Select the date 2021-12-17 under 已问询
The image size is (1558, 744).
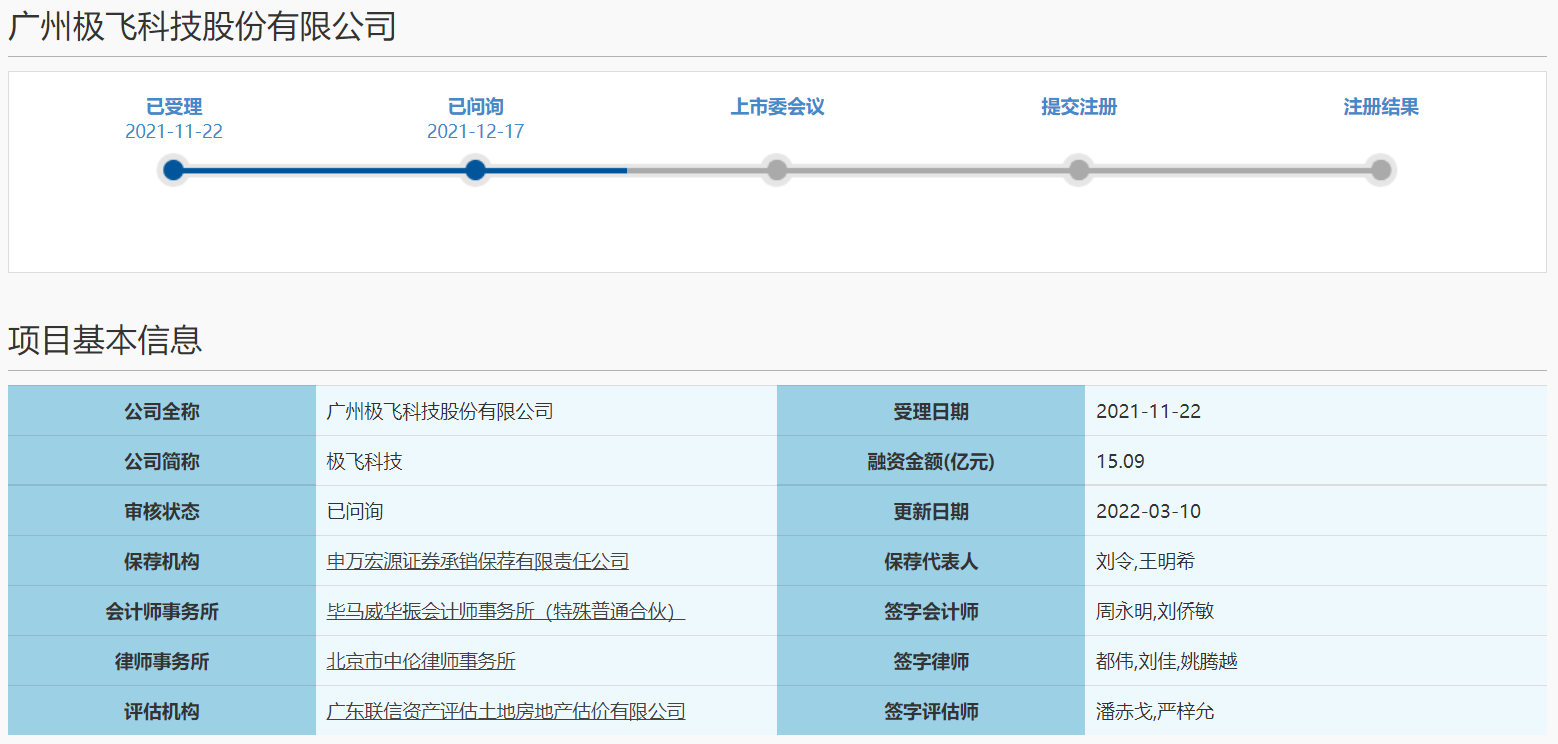pos(476,132)
